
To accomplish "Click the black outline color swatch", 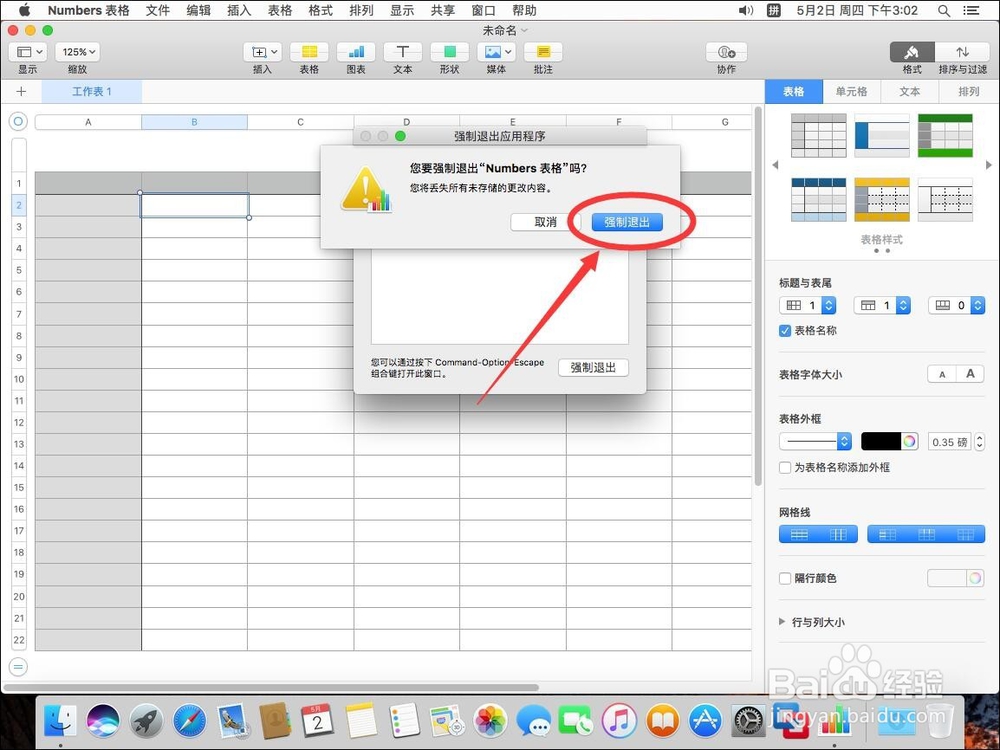I will click(881, 441).
